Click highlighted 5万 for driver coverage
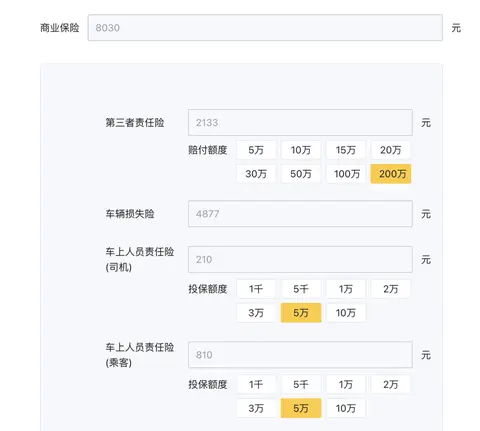 [x=301, y=313]
